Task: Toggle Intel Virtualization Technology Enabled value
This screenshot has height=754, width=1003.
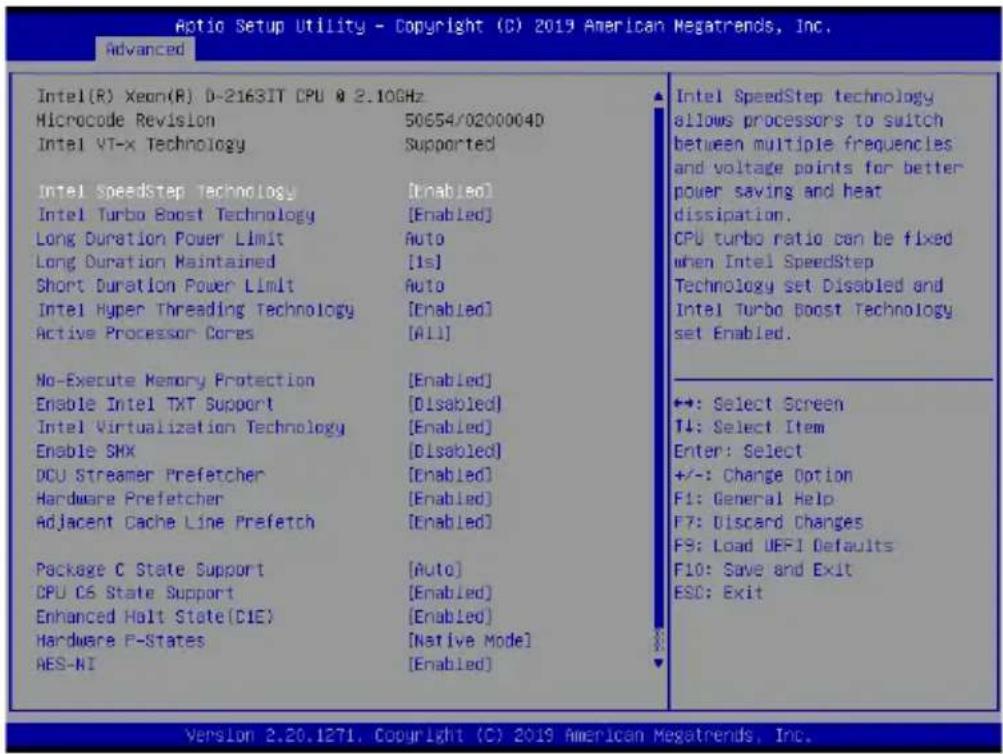Action: [450, 427]
